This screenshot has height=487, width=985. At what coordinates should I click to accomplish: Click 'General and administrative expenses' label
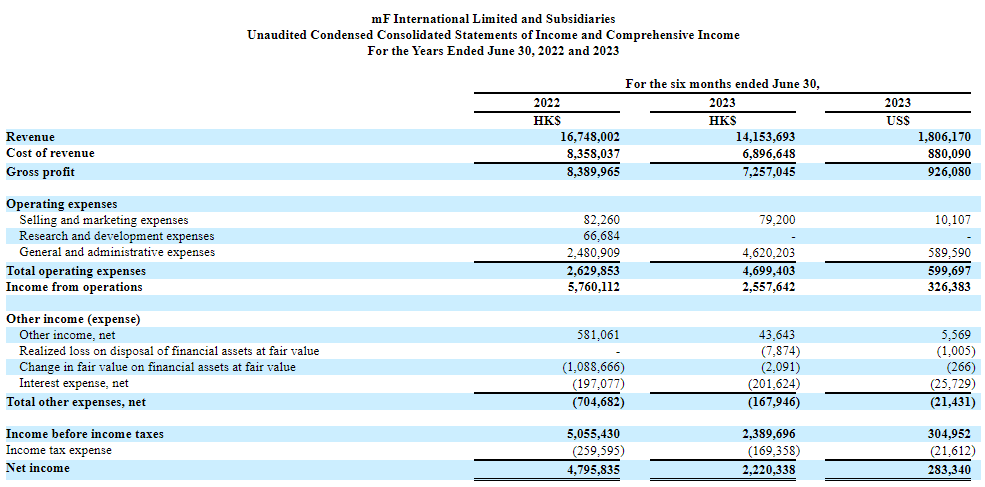tap(117, 252)
